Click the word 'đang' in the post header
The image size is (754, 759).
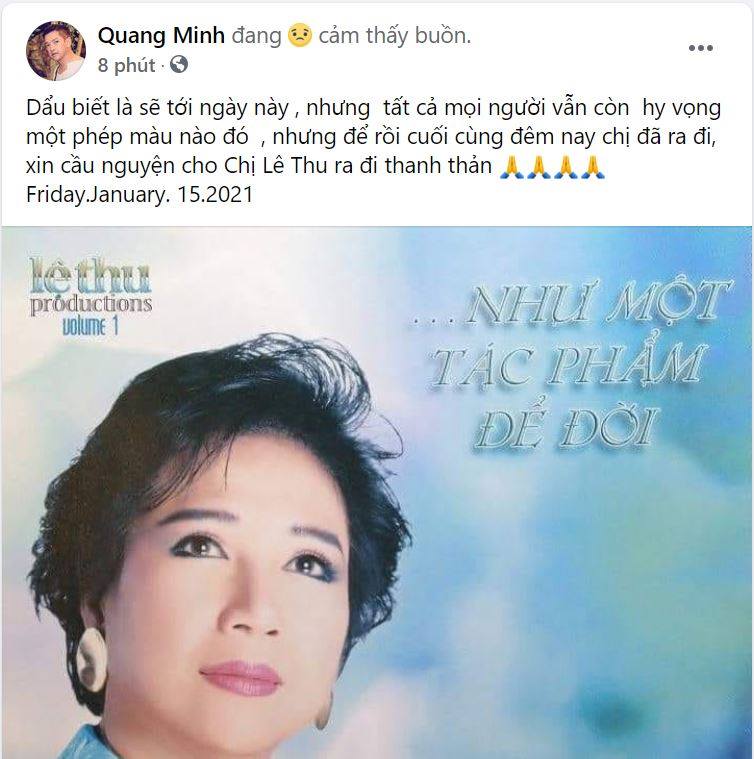click(256, 37)
